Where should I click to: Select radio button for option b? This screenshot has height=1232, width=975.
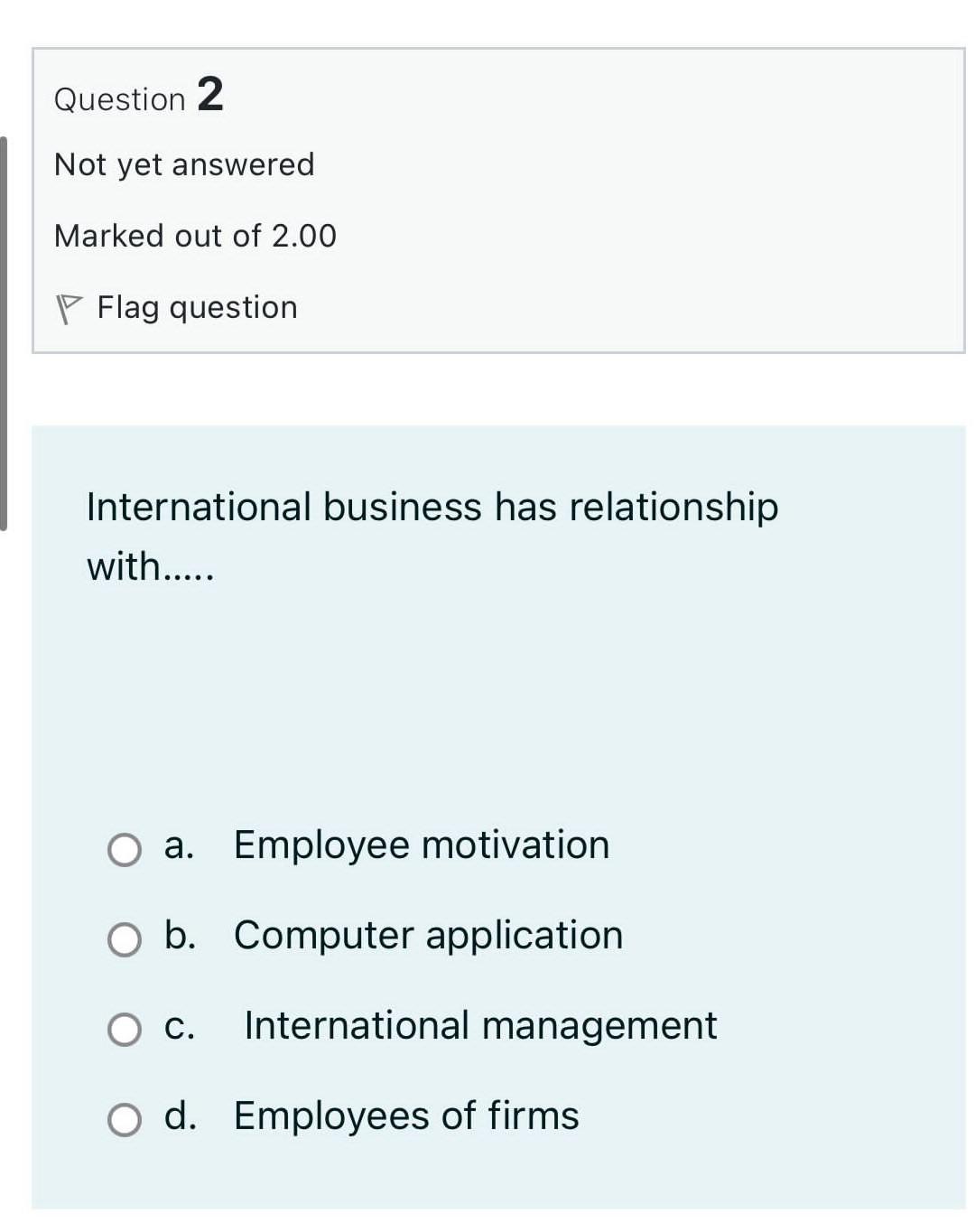(124, 939)
